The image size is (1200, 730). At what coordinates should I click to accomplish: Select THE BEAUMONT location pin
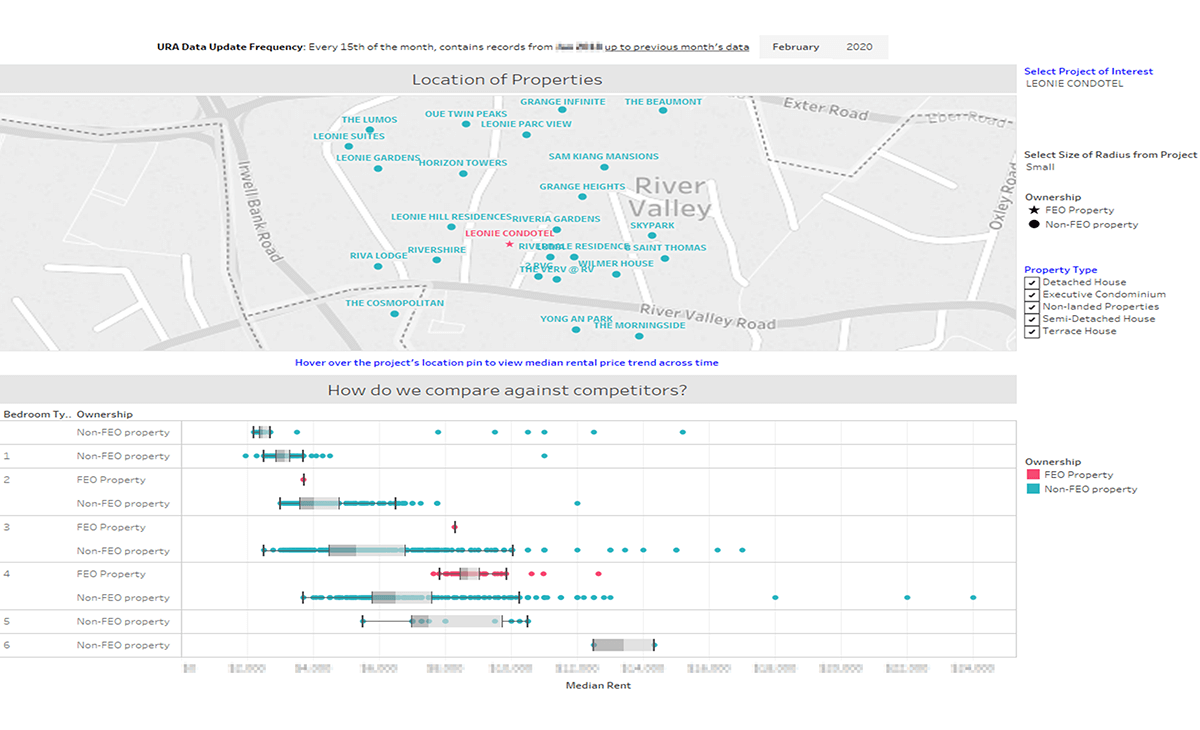(x=663, y=111)
